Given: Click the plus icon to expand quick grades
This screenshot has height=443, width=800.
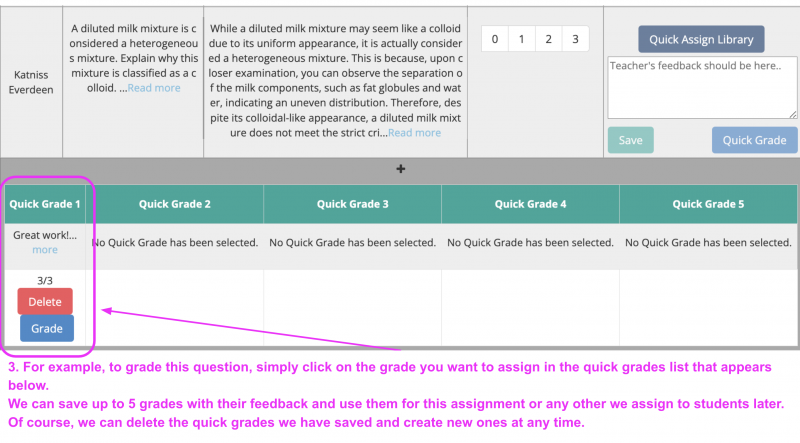Looking at the screenshot, I should click(x=401, y=169).
